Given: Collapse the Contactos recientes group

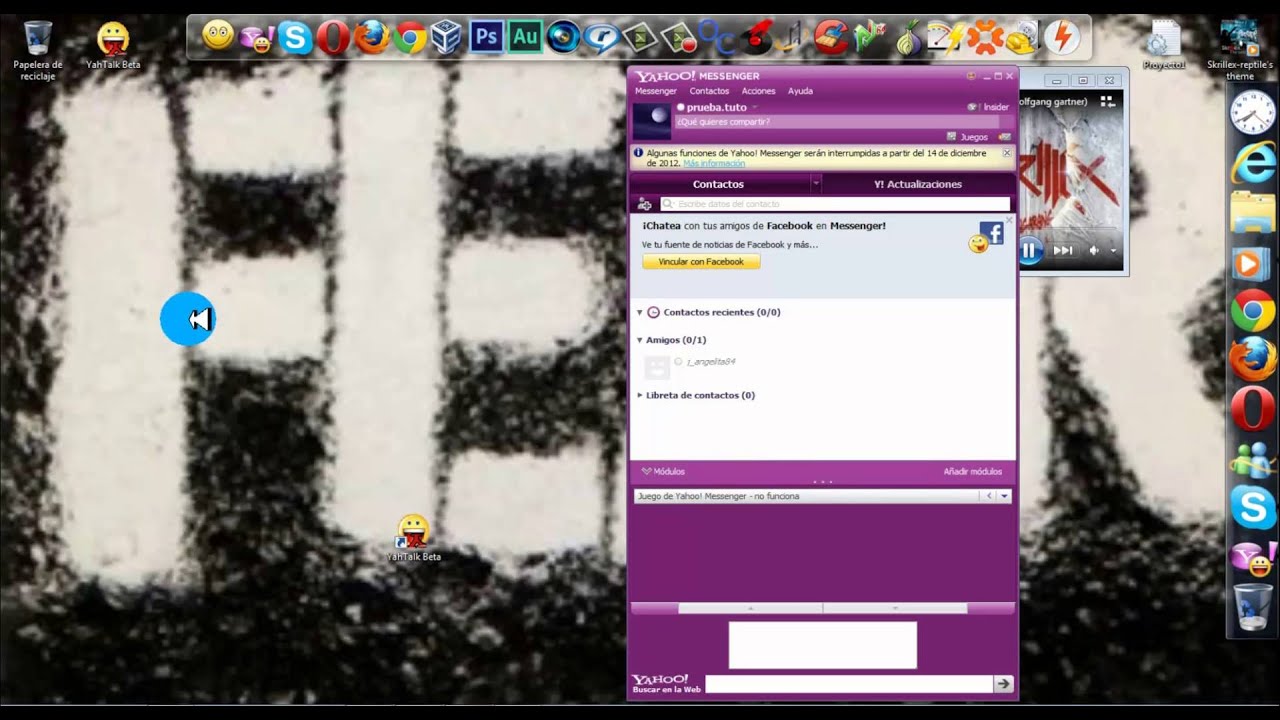Looking at the screenshot, I should (x=640, y=312).
